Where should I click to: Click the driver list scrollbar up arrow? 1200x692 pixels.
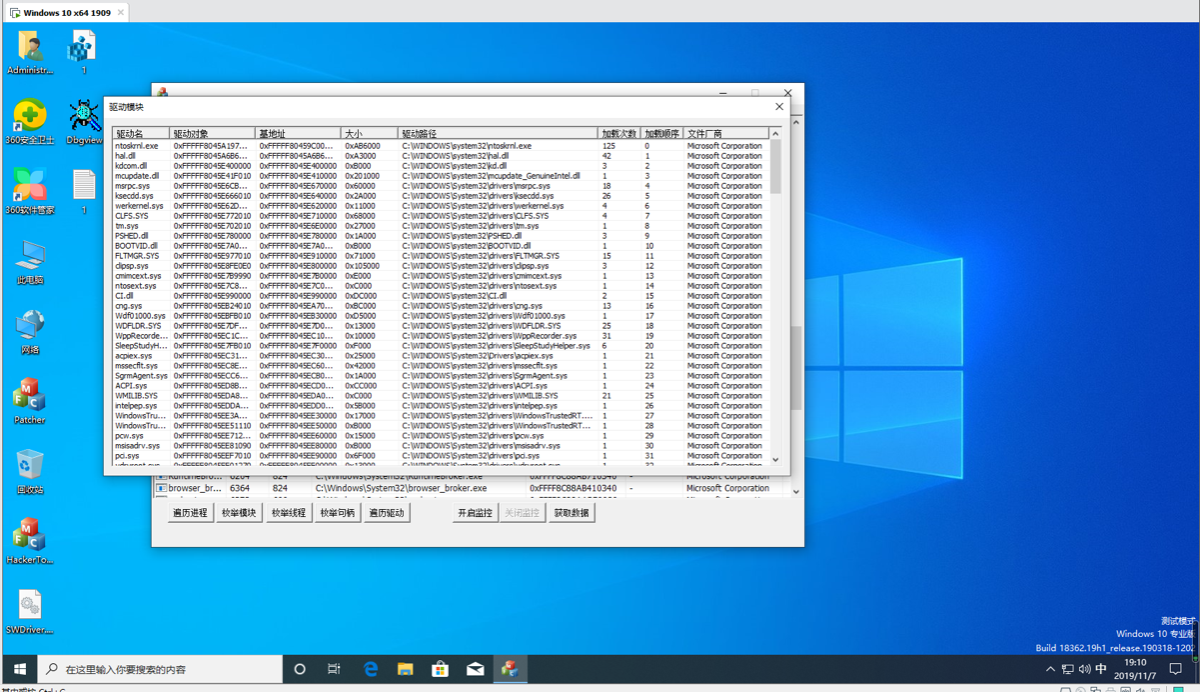pyautogui.click(x=775, y=133)
